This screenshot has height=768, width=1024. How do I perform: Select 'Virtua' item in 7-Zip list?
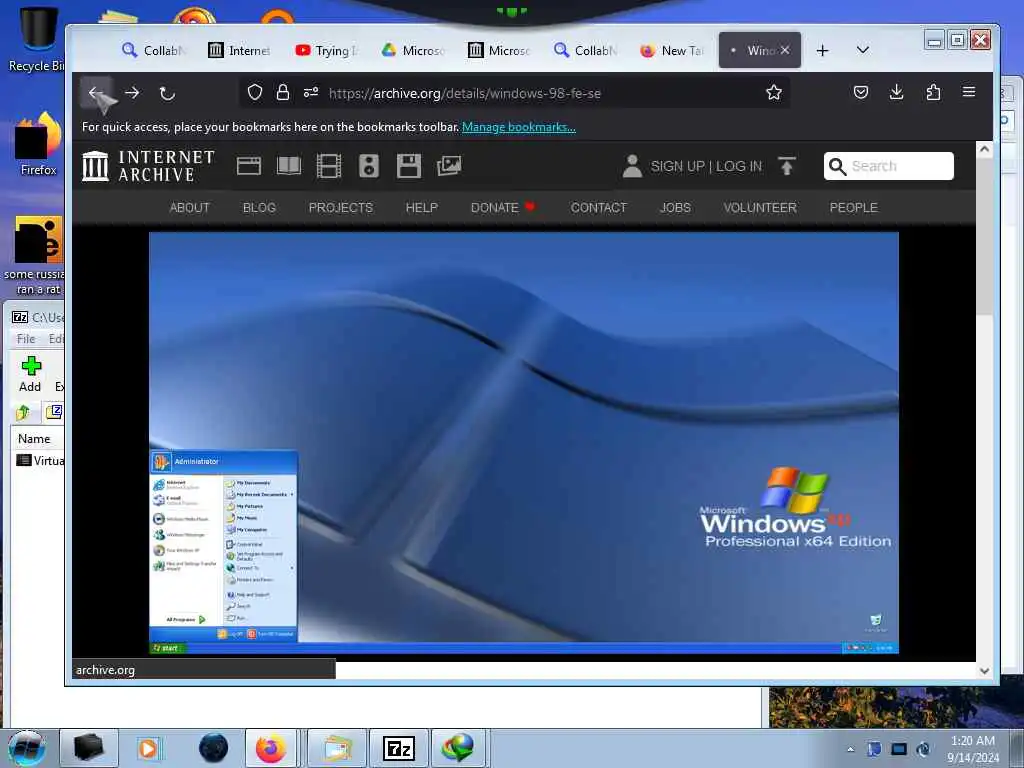(x=40, y=460)
